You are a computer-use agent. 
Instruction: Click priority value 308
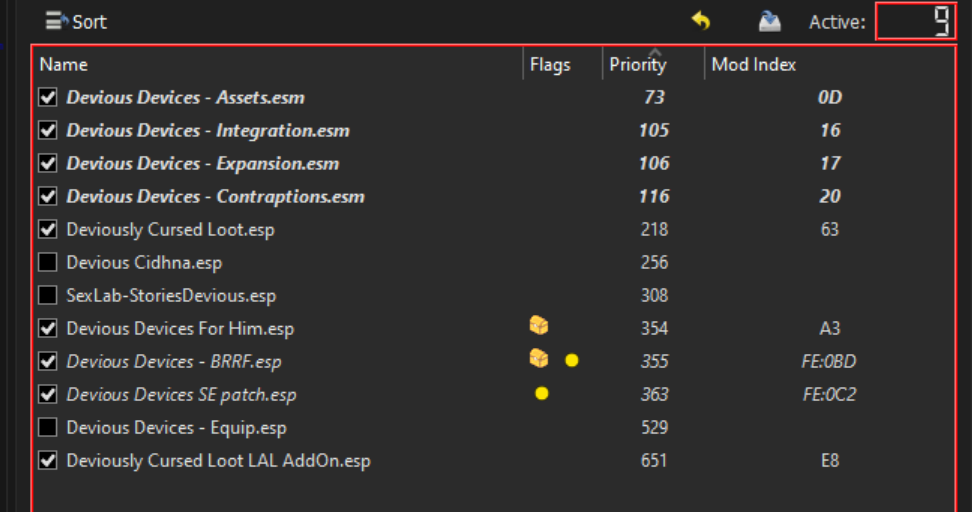654,295
